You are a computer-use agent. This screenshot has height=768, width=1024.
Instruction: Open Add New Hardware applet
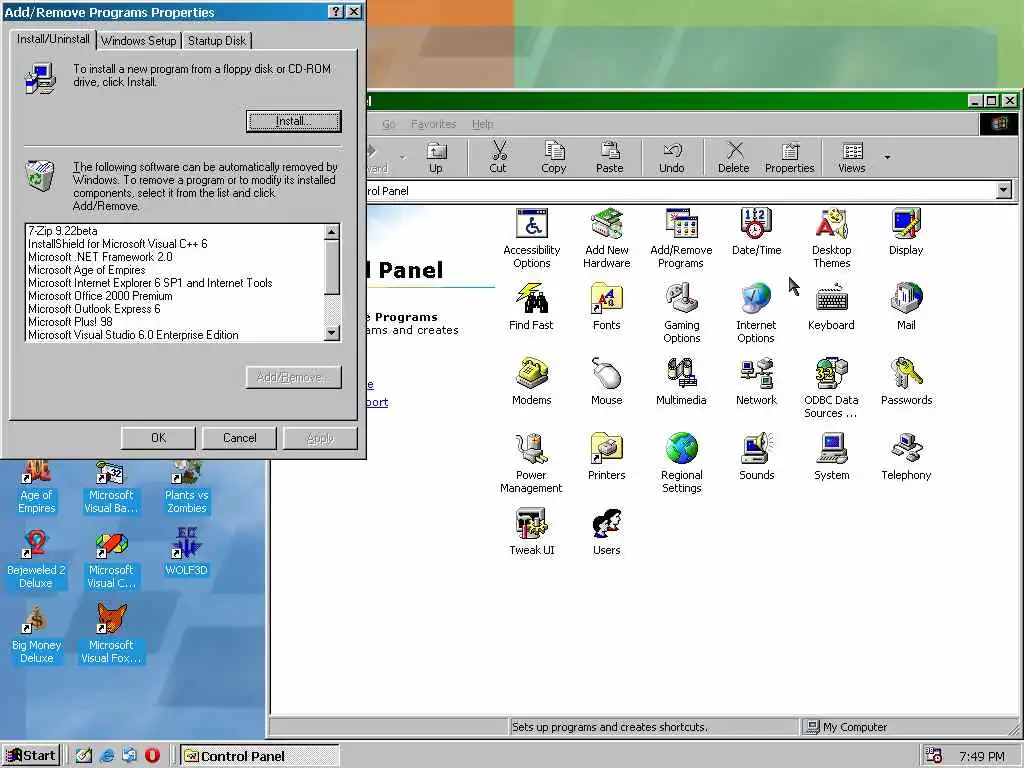coord(607,238)
